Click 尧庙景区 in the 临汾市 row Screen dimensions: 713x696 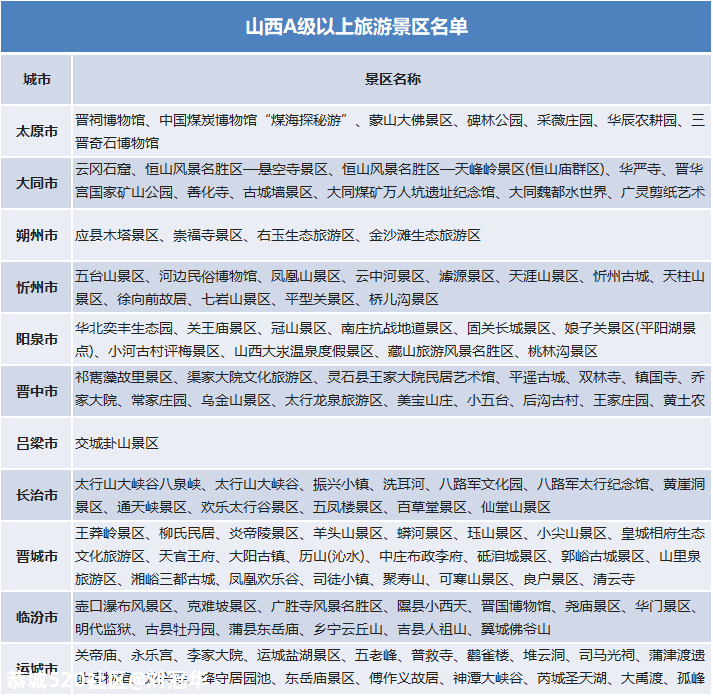593,606
